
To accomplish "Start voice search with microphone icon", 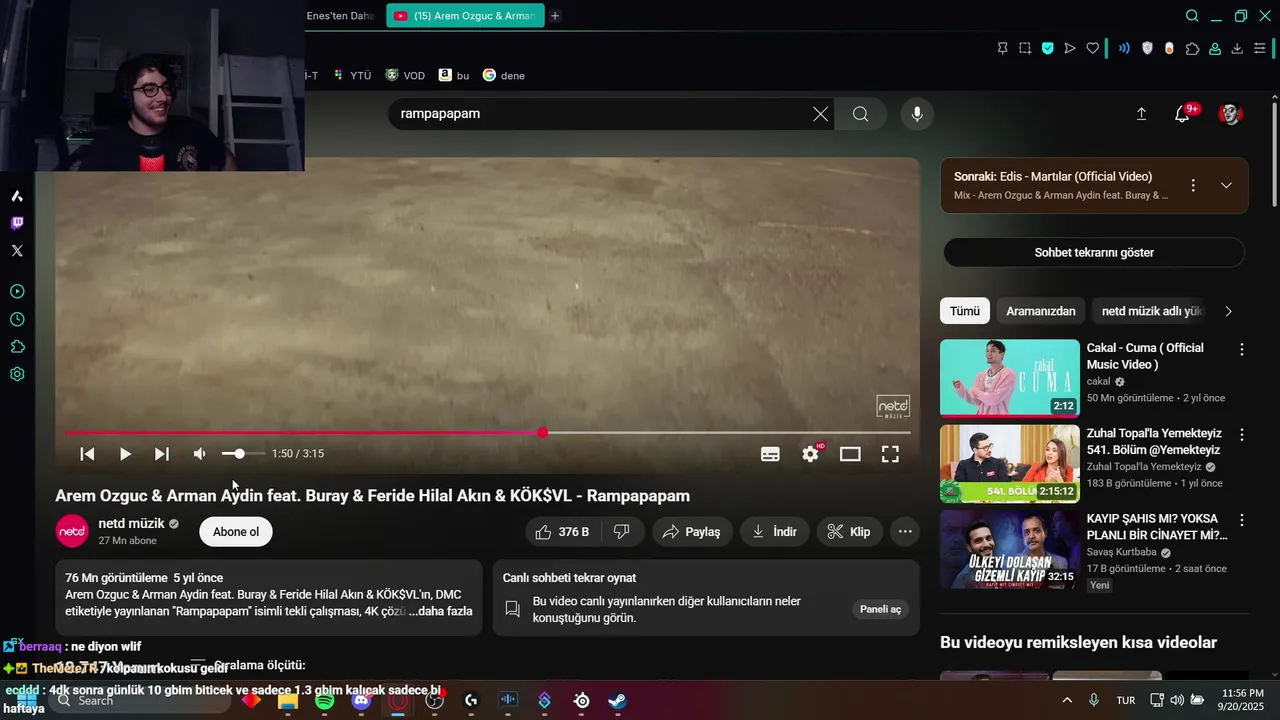I will click(917, 114).
